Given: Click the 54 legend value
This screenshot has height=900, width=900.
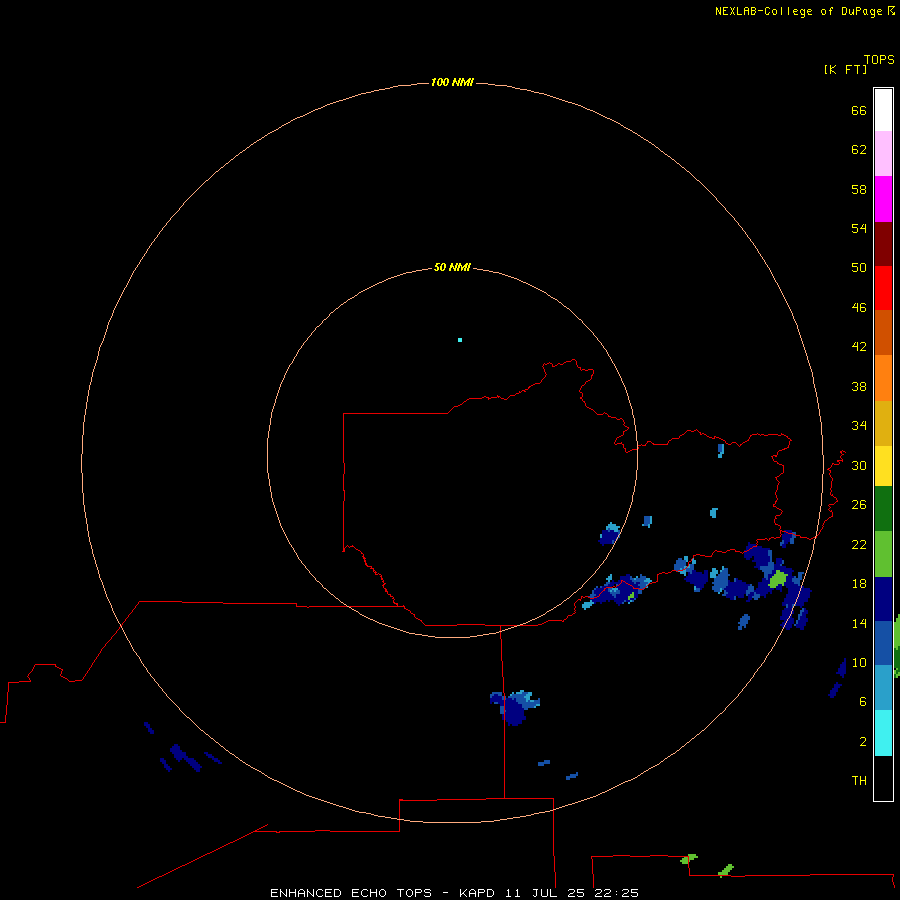Looking at the screenshot, I should 859,228.
